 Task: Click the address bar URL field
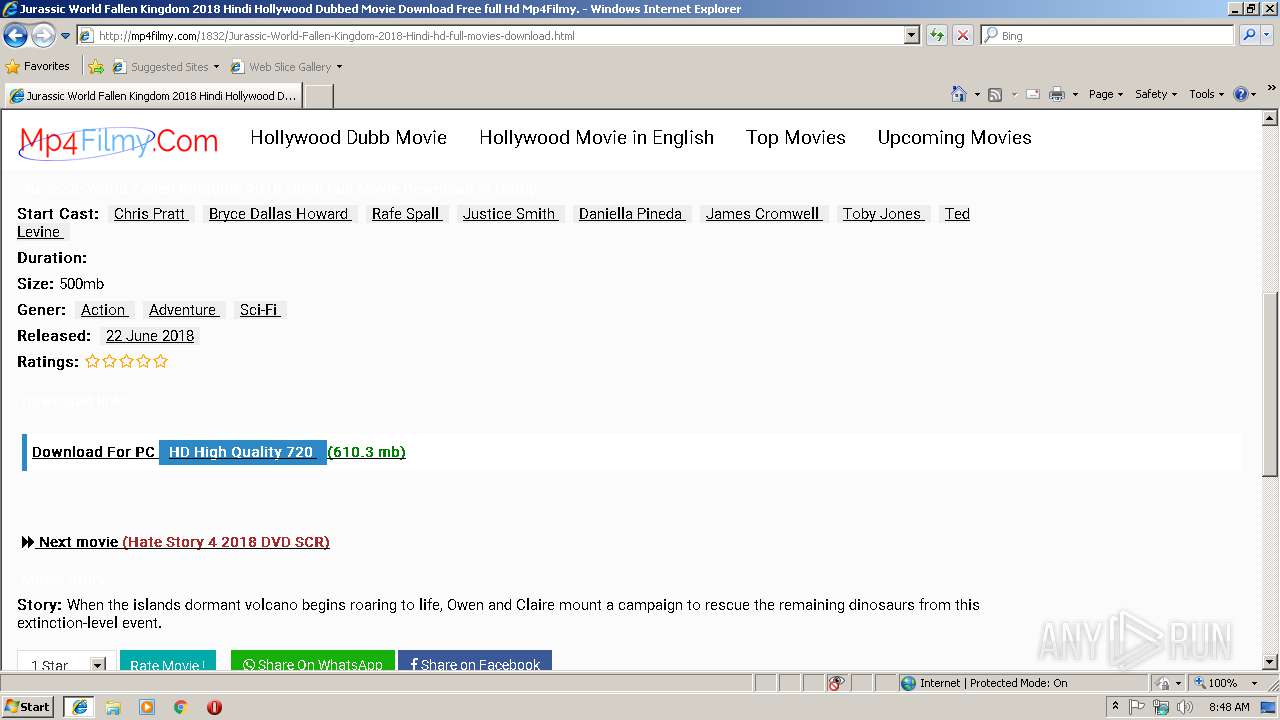[490, 35]
